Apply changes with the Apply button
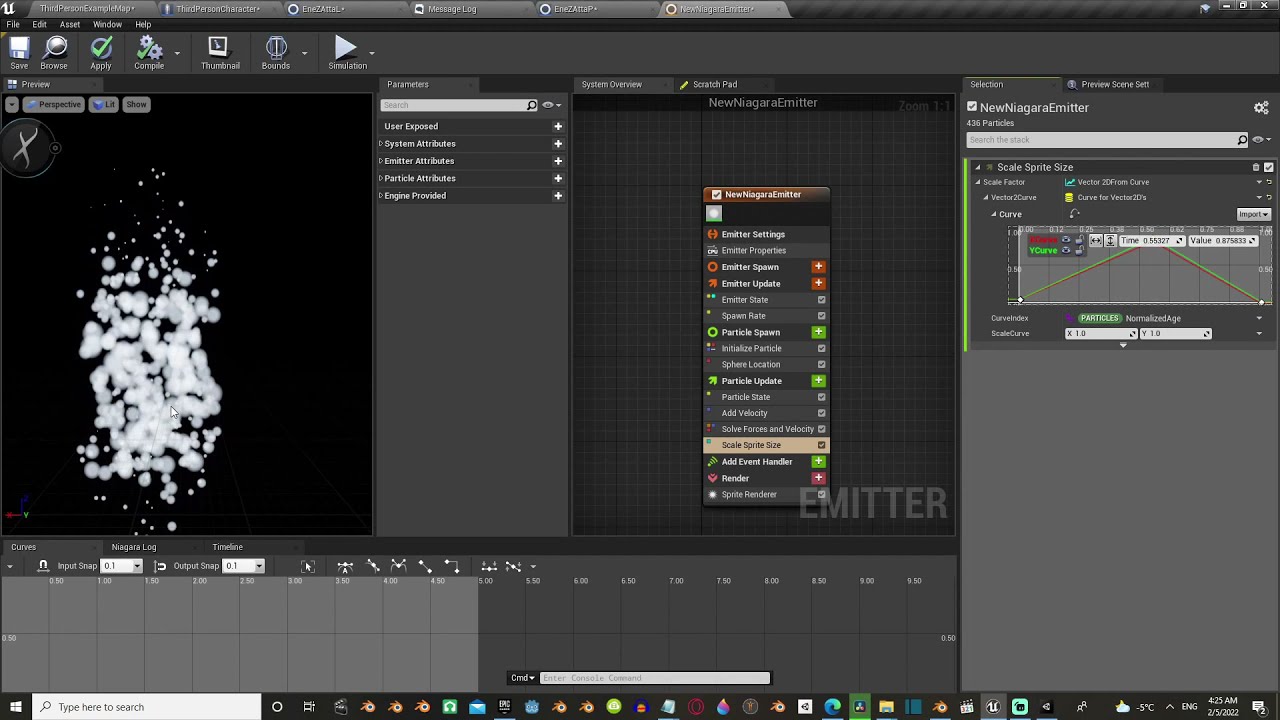Viewport: 1280px width, 720px height. [101, 53]
